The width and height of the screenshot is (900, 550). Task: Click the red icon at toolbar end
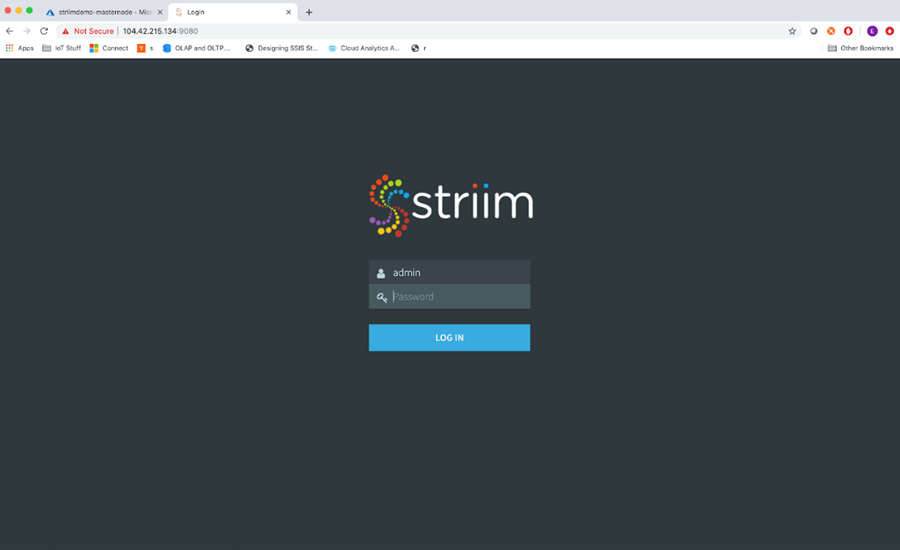[889, 31]
